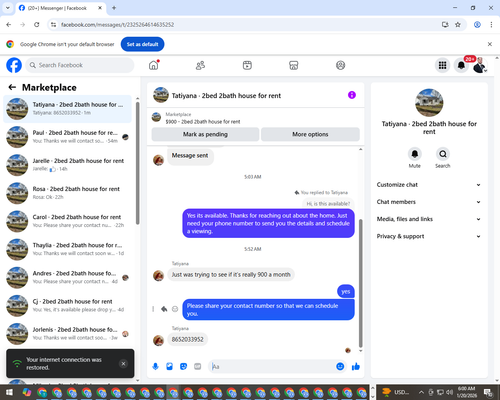Screen dimensions: 500x400
Task: Click the back arrow next to Marketplace
Action: pyautogui.click(x=12, y=87)
